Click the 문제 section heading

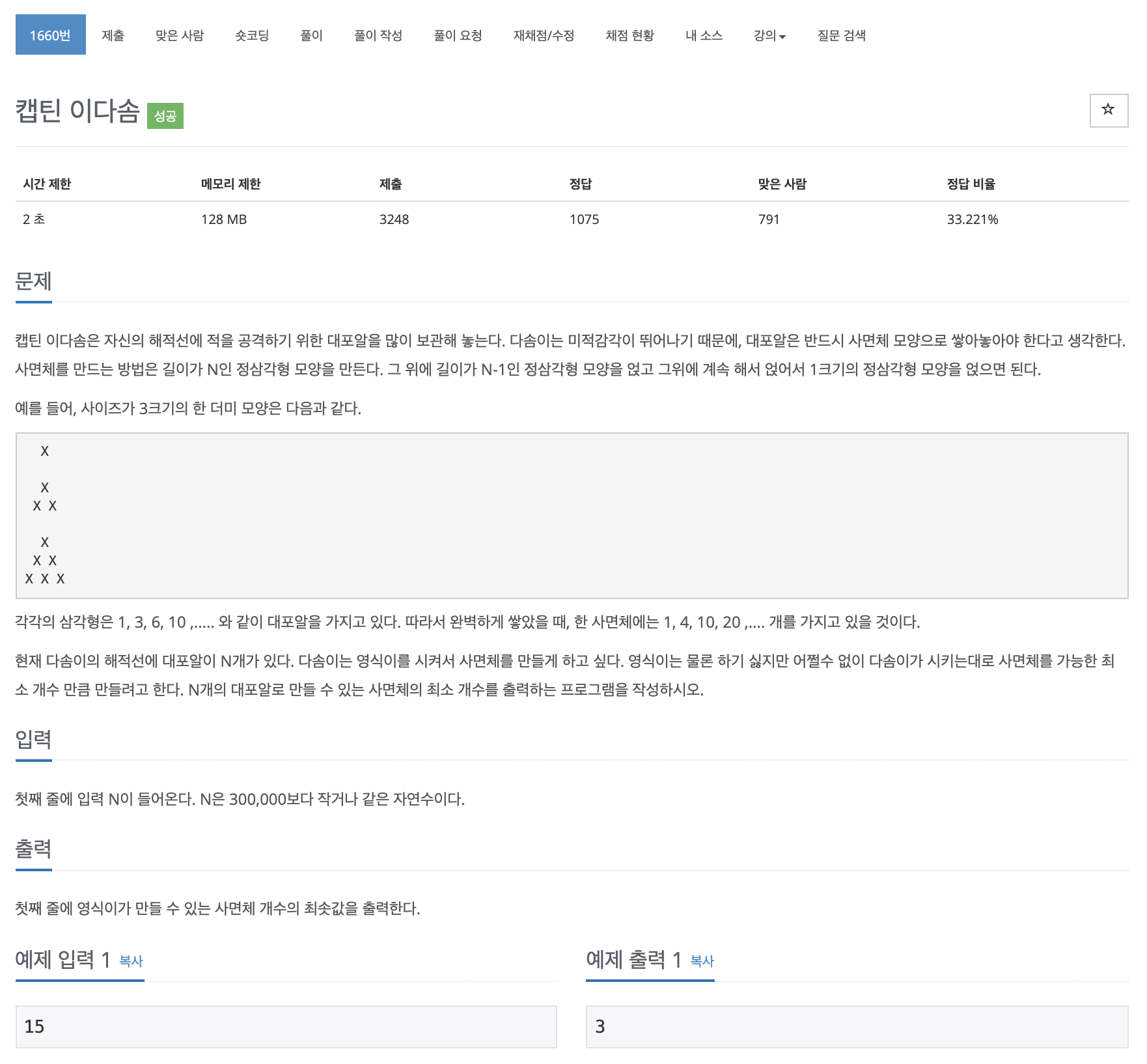pos(33,281)
